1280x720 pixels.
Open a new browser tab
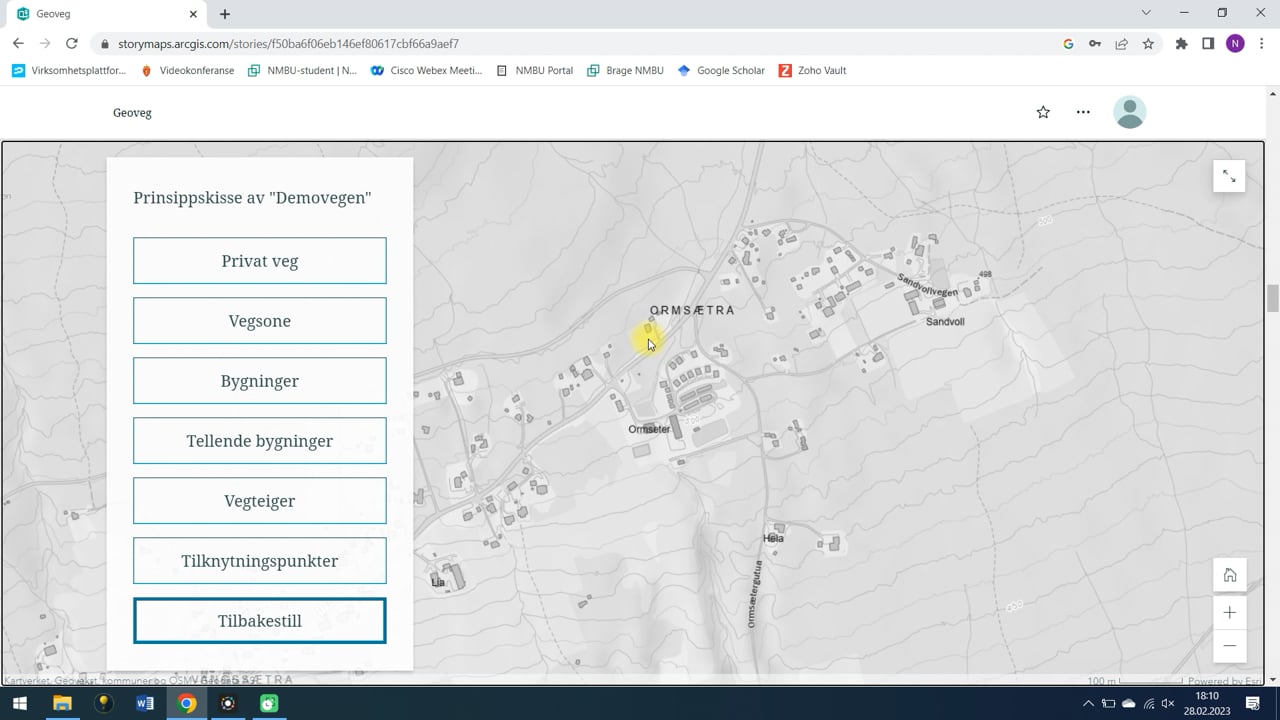(x=225, y=14)
